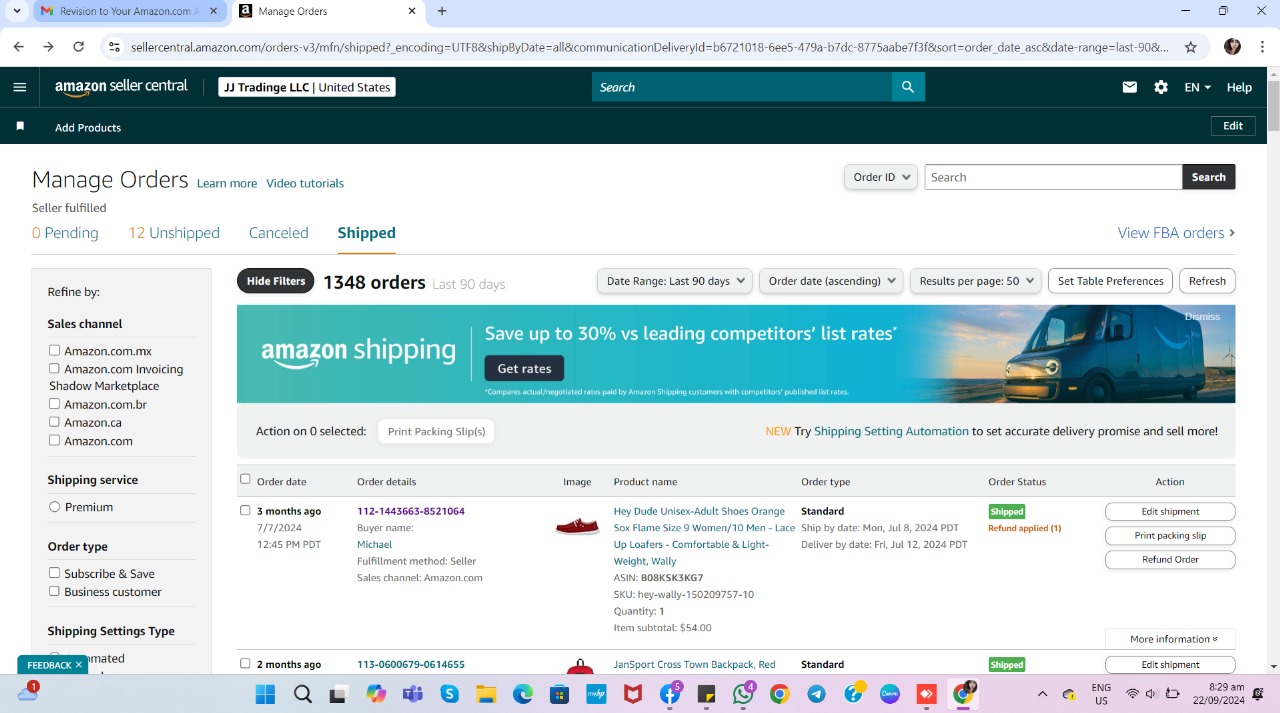Go back with the browser back arrow

pos(18,47)
